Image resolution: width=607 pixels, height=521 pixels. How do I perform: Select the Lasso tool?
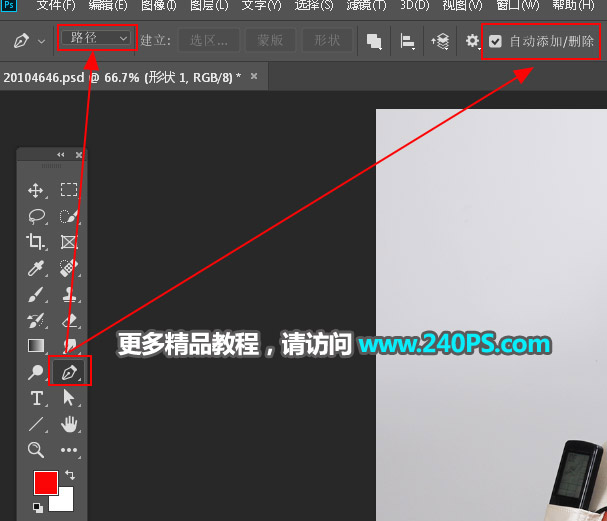(37, 216)
